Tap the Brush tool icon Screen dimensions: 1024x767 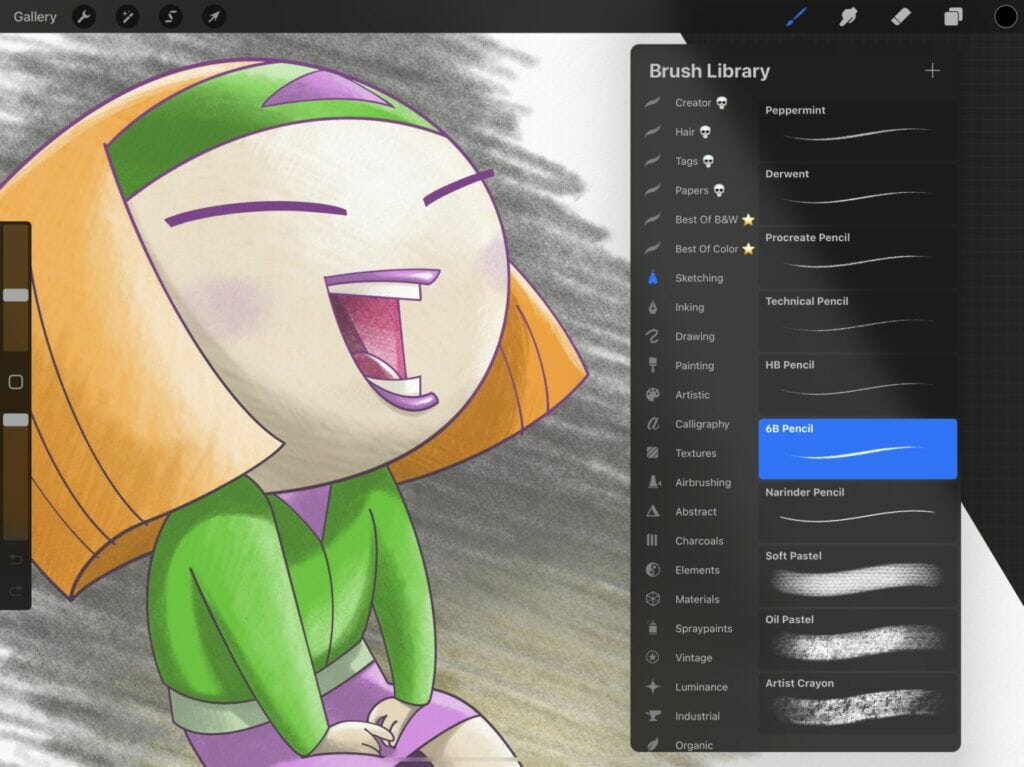click(795, 16)
